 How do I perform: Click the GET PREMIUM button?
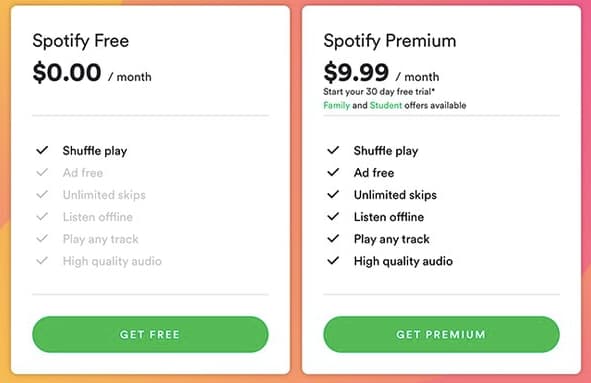point(441,334)
